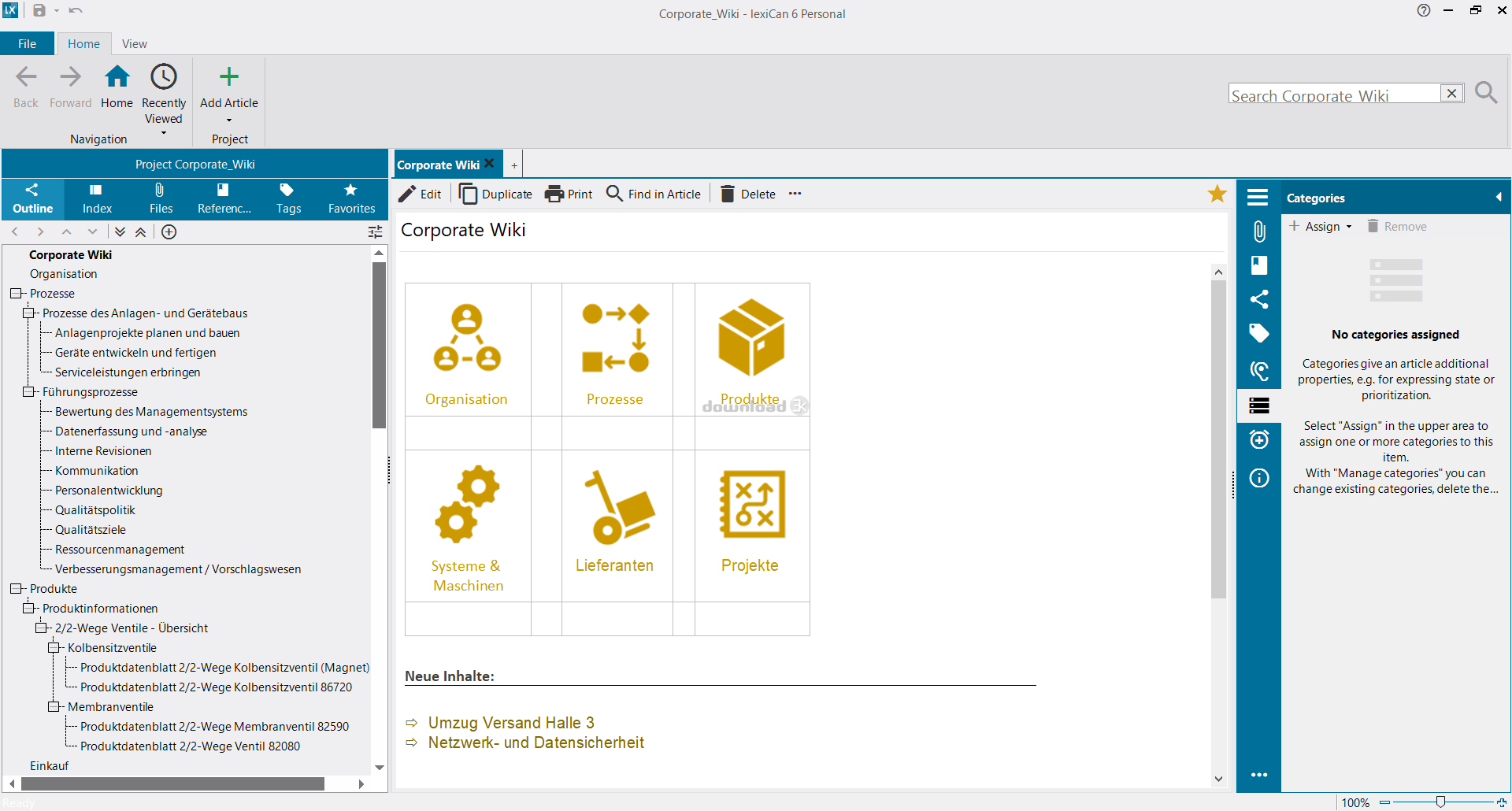The width and height of the screenshot is (1512, 811).
Task: Click the Edit button
Action: [420, 194]
